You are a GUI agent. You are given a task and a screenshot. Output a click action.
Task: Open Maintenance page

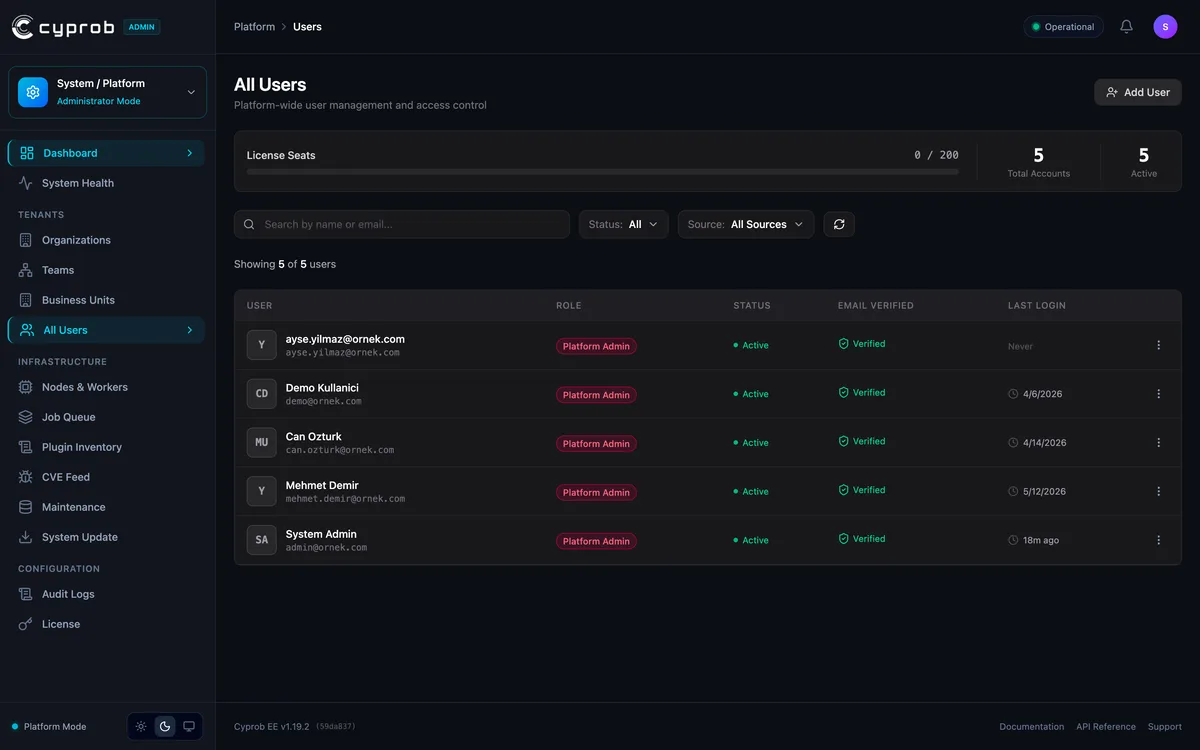pos(106,507)
